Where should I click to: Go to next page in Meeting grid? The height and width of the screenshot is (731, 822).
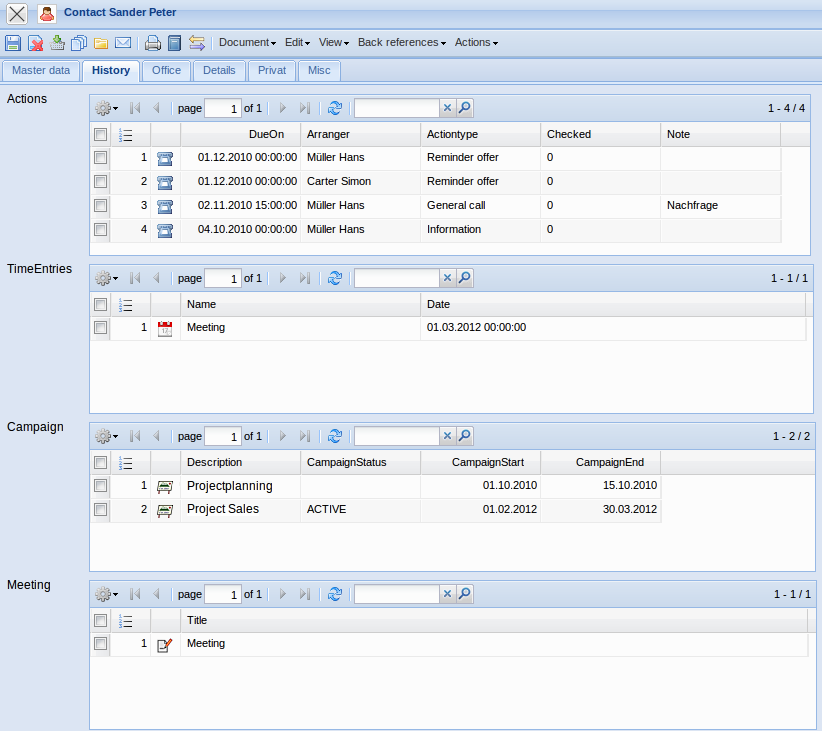coord(283,594)
